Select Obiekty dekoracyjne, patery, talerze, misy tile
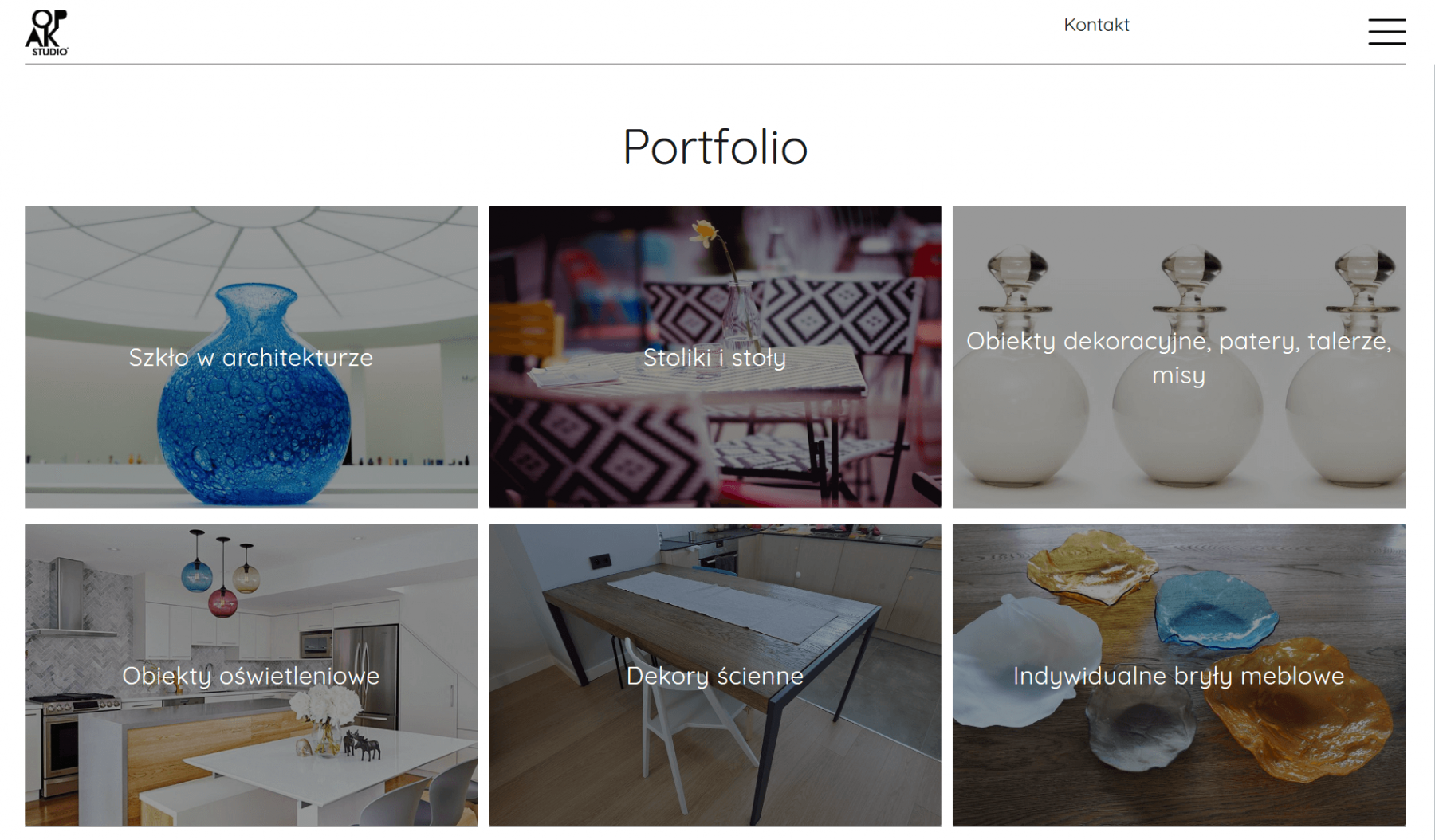The image size is (1435, 840). 1179,357
